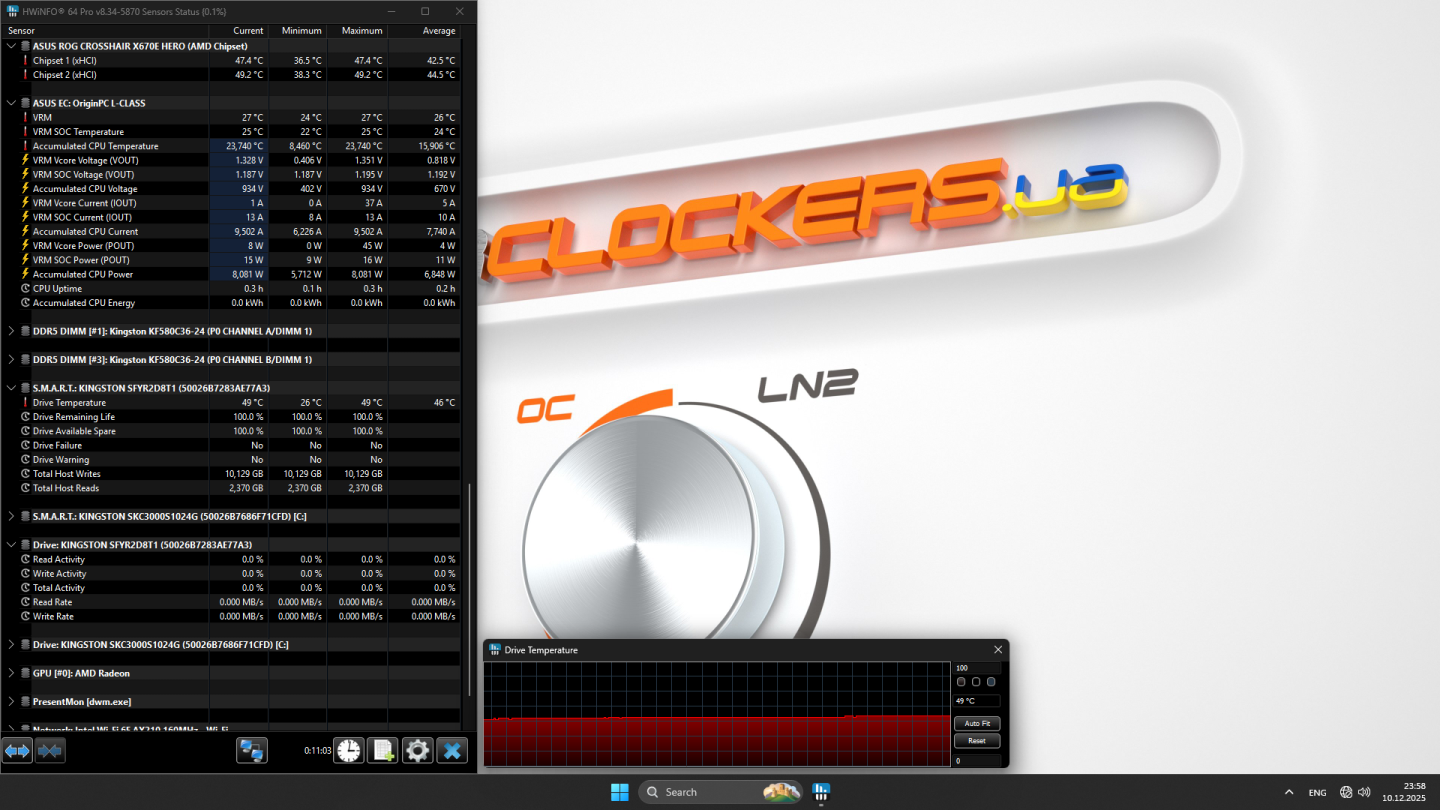The image size is (1440, 810).
Task: Click the expand-layout blue arrows button in HWiNFO
Action: (18, 750)
